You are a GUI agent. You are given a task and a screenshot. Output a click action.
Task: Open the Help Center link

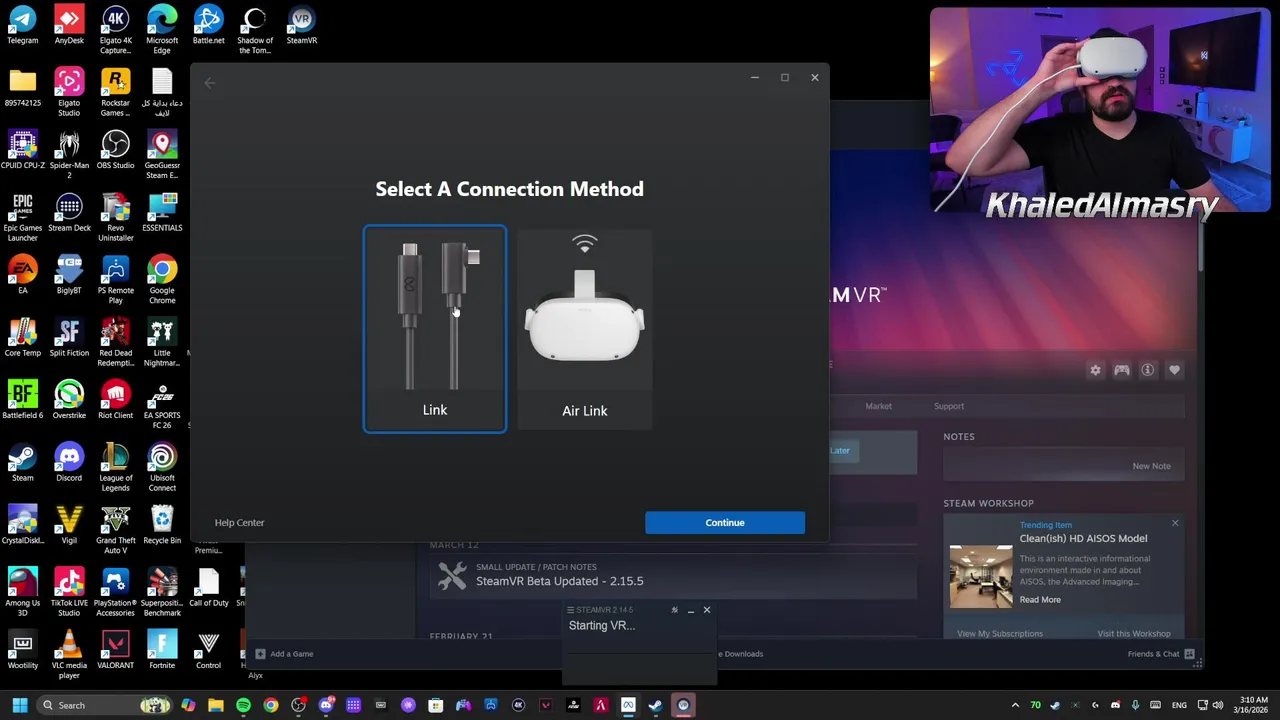(239, 522)
